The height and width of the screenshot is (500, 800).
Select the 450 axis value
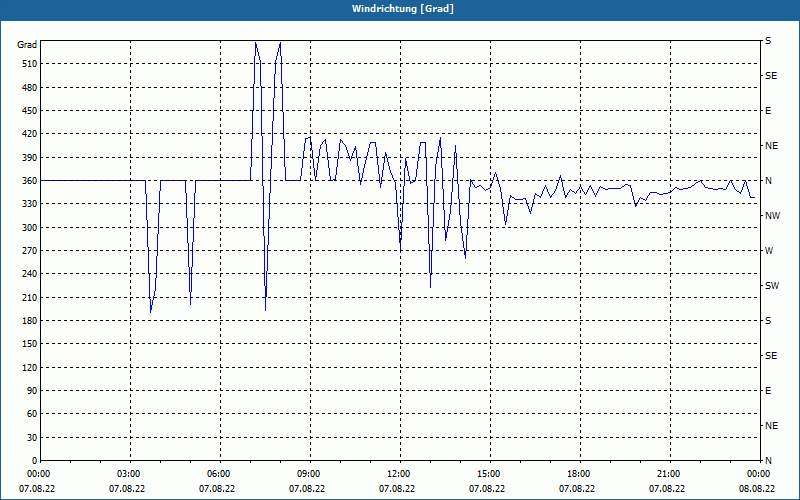pyautogui.click(x=30, y=111)
